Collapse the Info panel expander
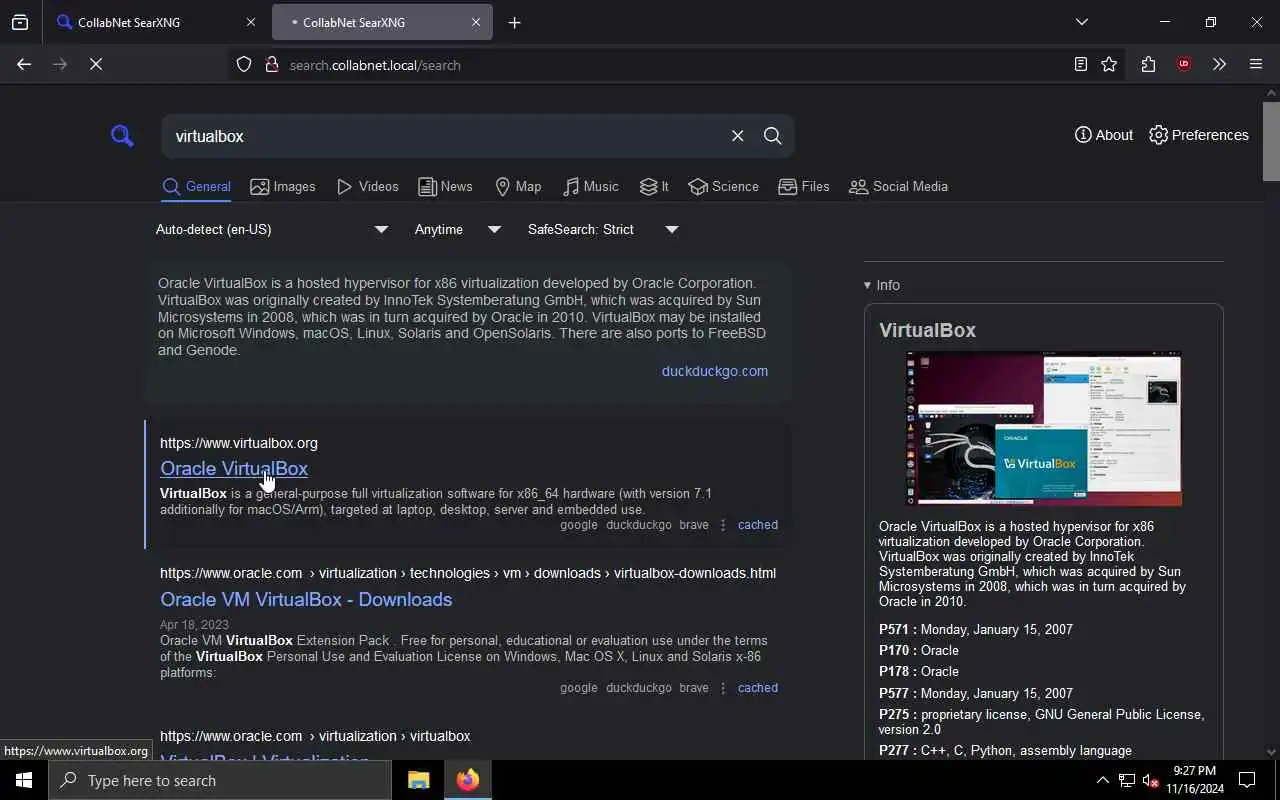This screenshot has height=800, width=1280. click(x=882, y=285)
